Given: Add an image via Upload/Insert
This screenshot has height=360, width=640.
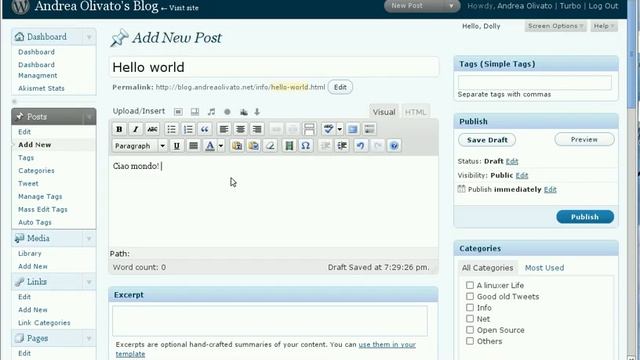Looking at the screenshot, I should coord(178,112).
